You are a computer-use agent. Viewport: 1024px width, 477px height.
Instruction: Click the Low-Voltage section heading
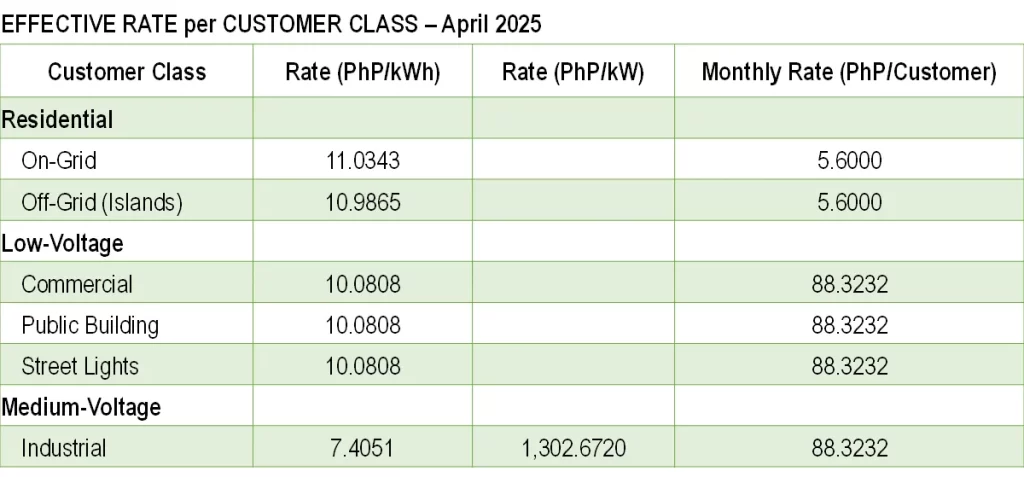[63, 243]
